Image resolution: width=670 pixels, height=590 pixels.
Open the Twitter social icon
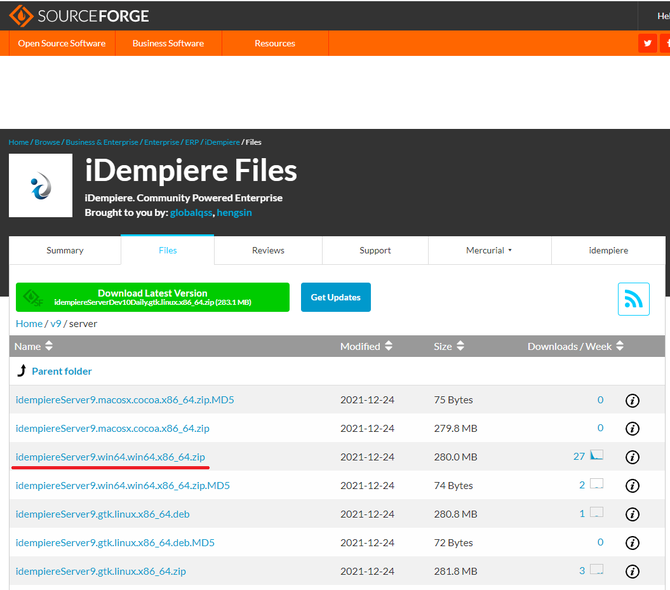647,43
